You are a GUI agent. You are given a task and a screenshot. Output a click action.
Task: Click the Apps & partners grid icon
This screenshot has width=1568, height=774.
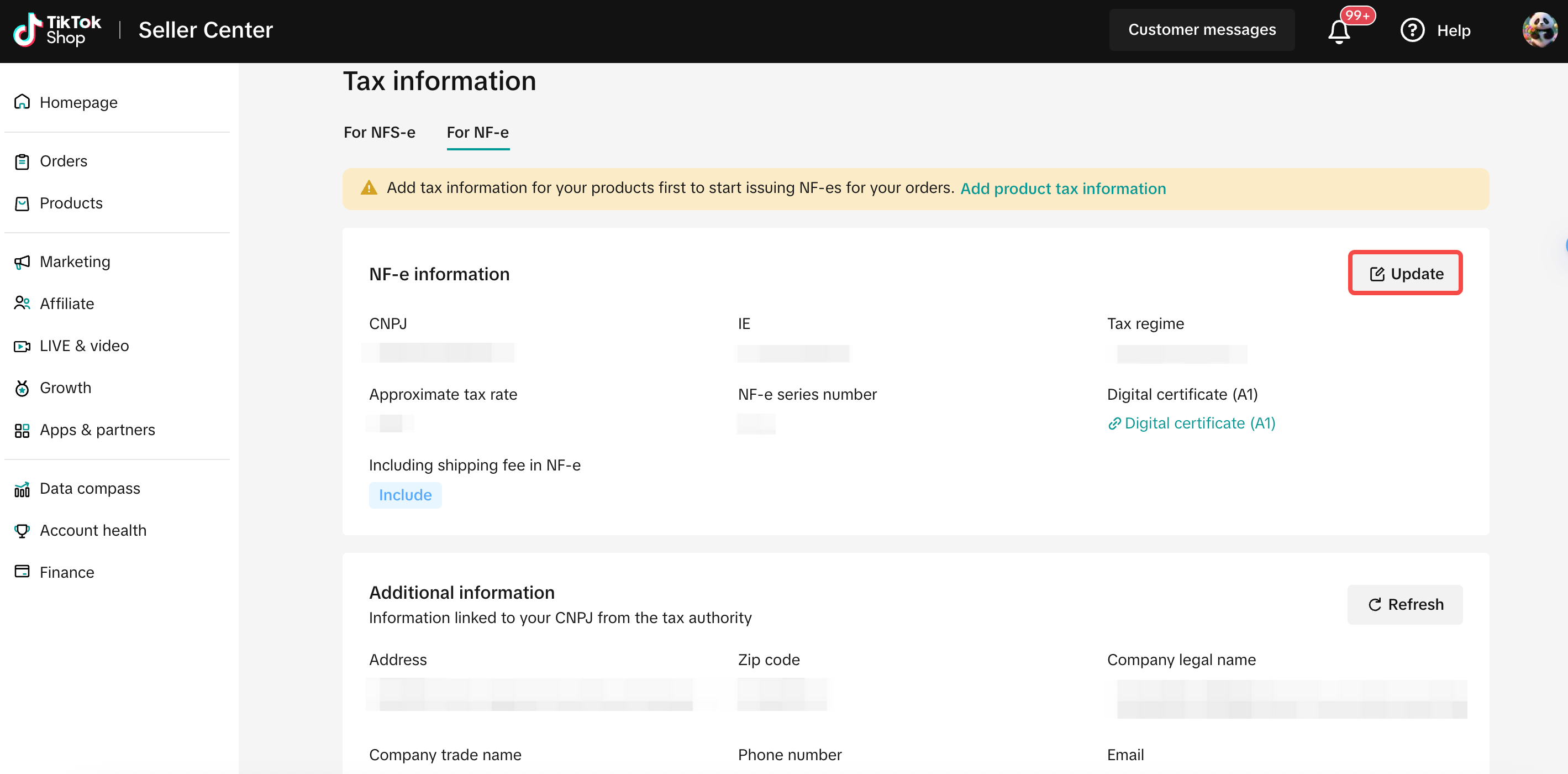click(x=22, y=431)
